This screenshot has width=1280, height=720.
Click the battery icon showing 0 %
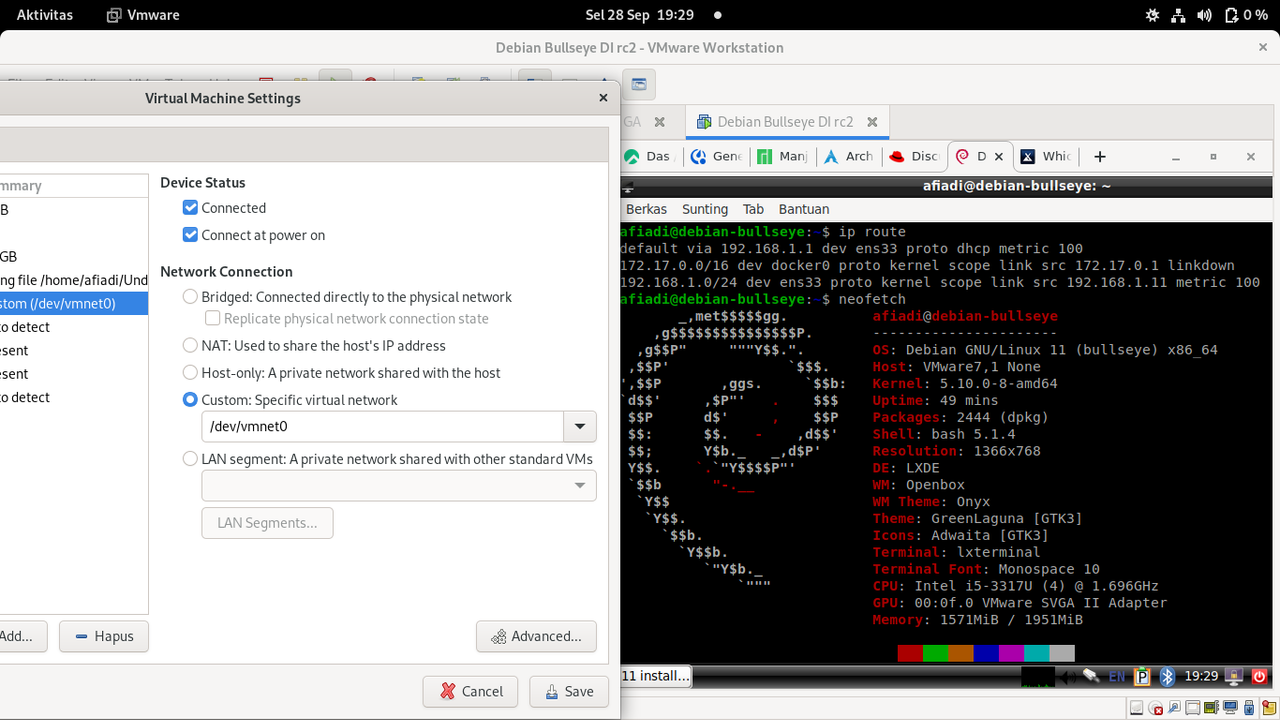pyautogui.click(x=1247, y=15)
